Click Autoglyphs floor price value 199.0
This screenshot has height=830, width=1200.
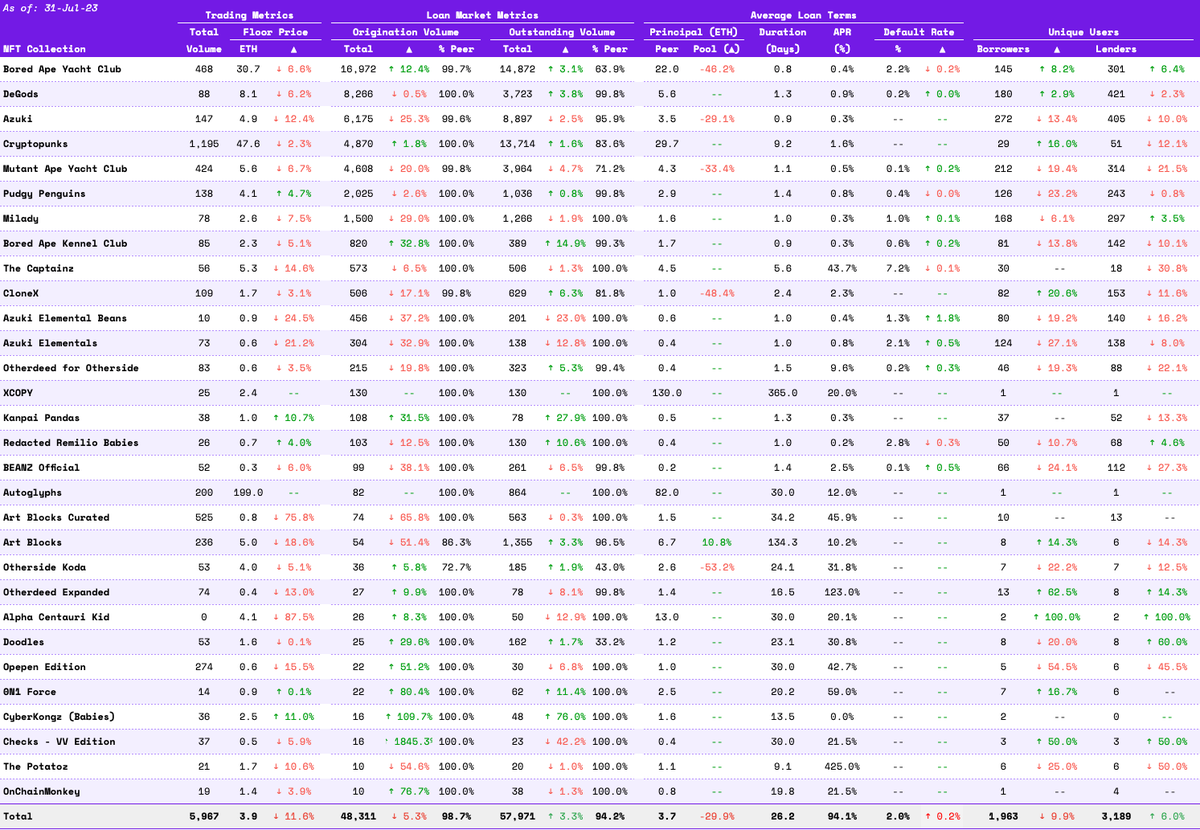249,492
